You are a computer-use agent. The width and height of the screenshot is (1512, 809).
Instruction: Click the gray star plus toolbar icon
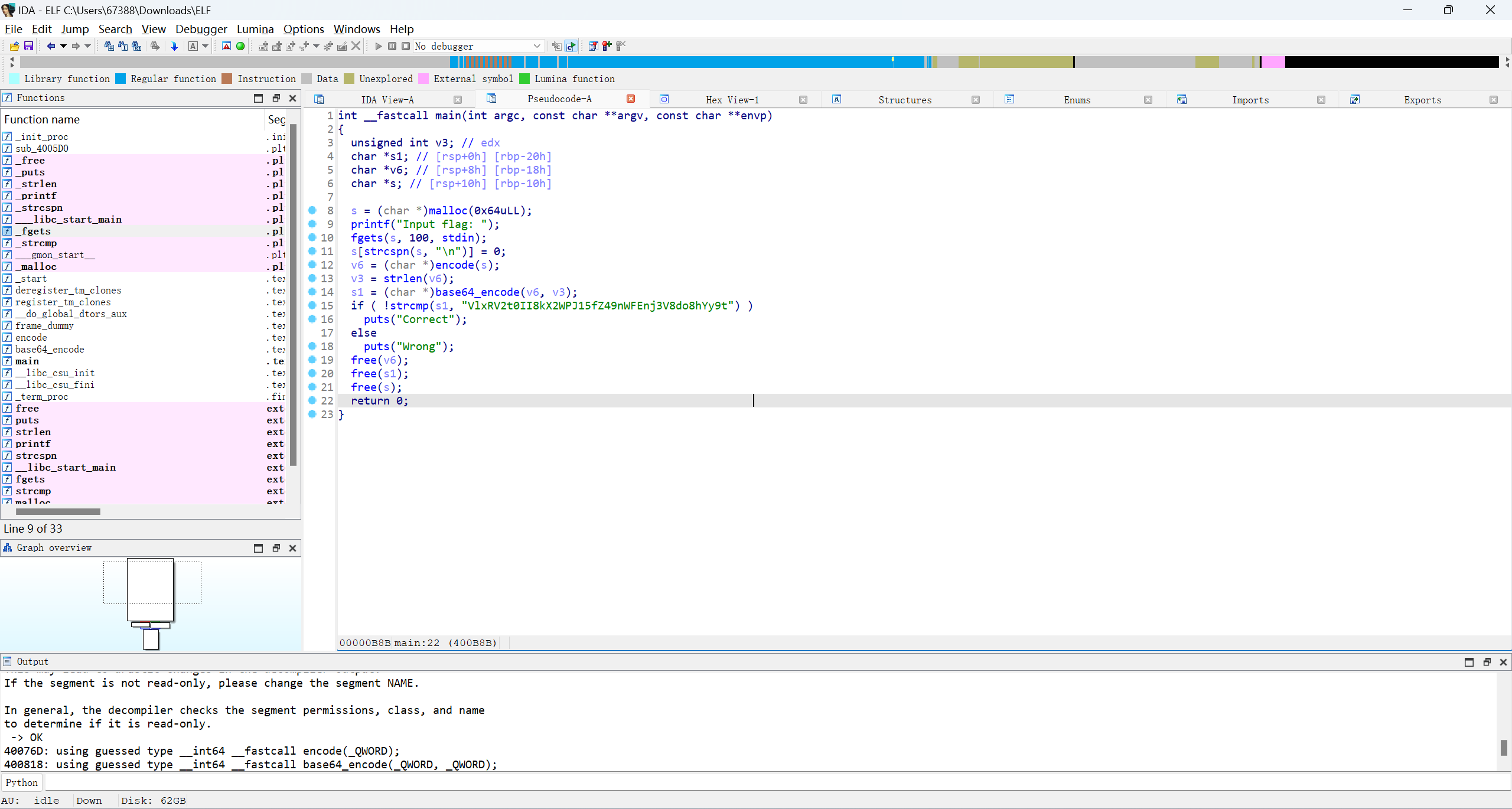pyautogui.click(x=328, y=46)
